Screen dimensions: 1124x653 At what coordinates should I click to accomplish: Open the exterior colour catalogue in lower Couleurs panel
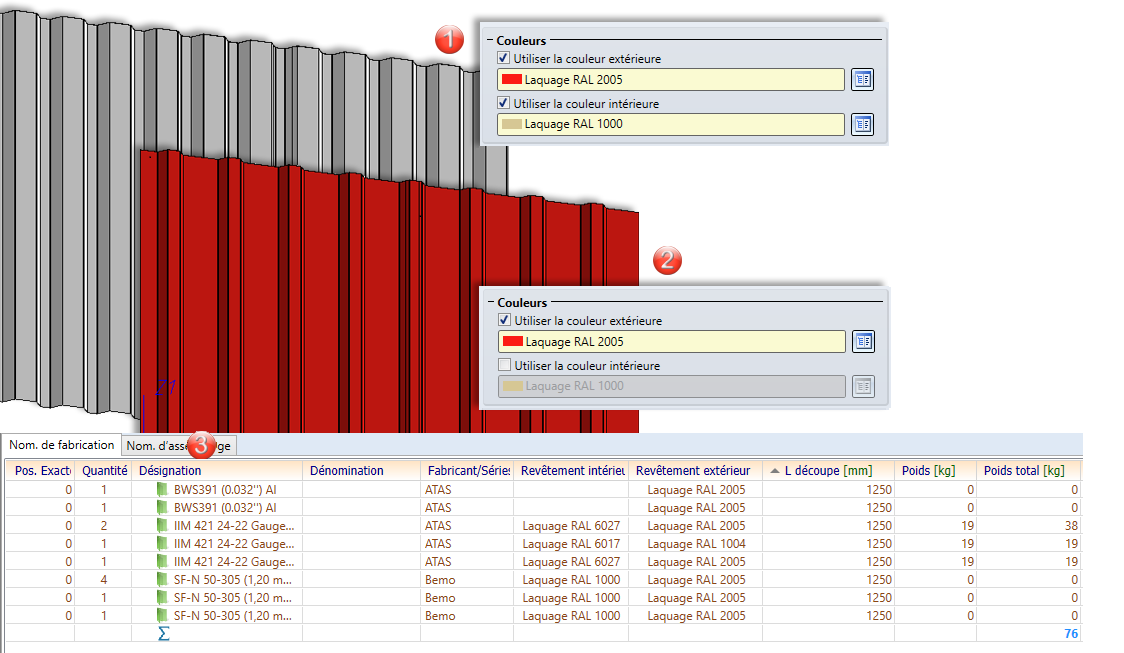pos(864,342)
